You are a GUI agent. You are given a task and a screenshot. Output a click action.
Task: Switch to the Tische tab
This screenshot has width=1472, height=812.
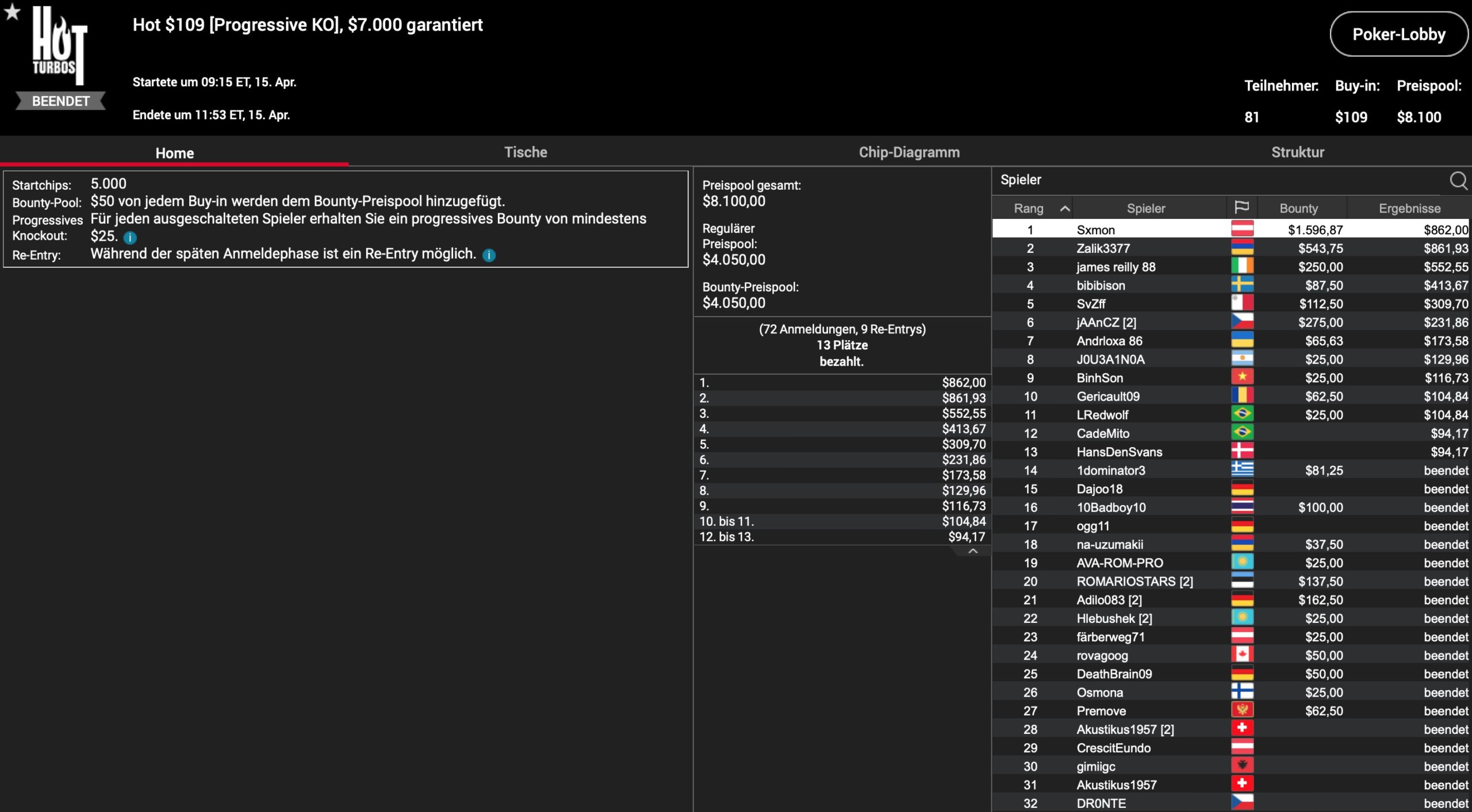[525, 152]
